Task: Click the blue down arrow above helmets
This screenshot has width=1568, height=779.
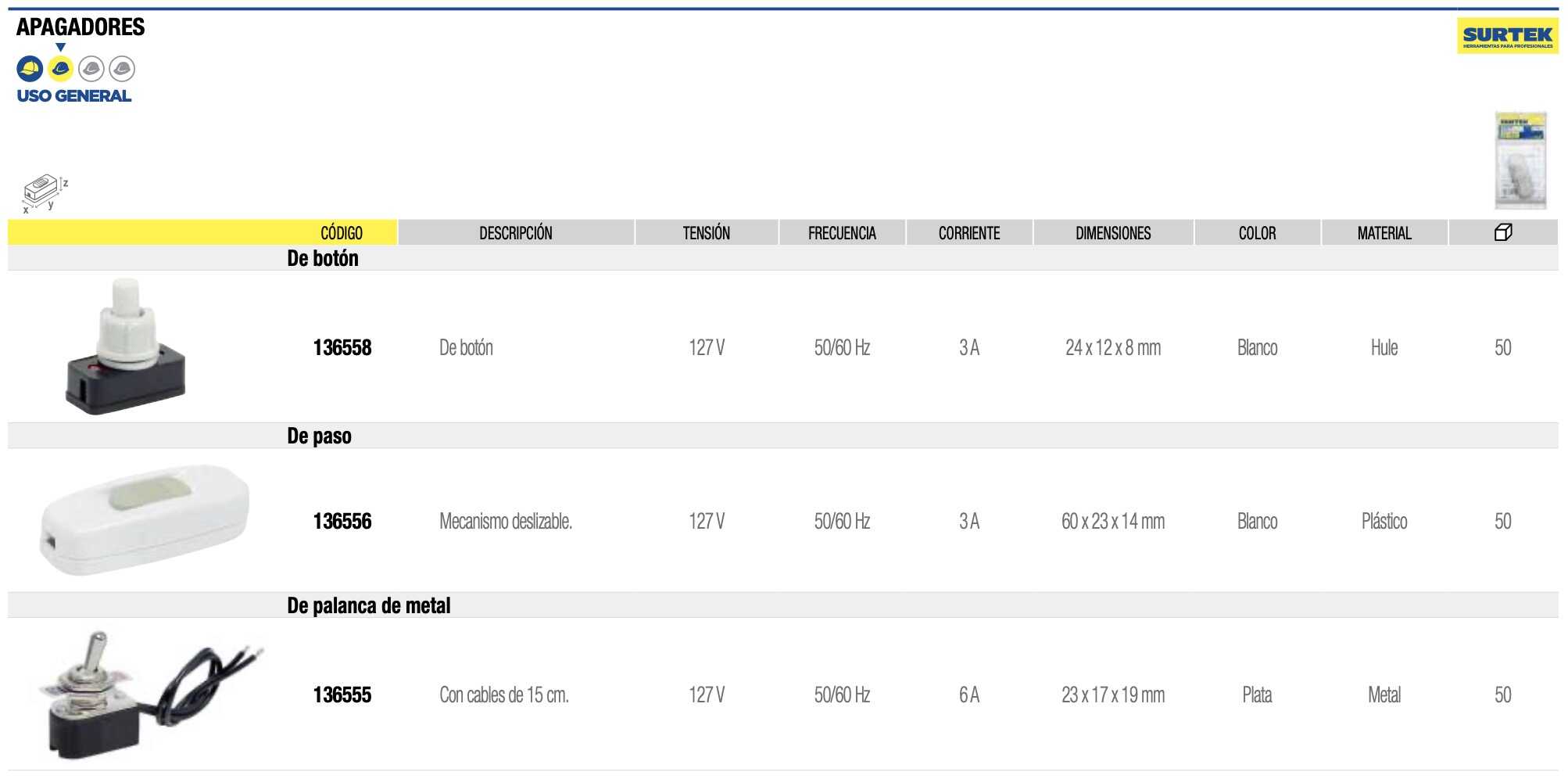Action: click(x=60, y=48)
